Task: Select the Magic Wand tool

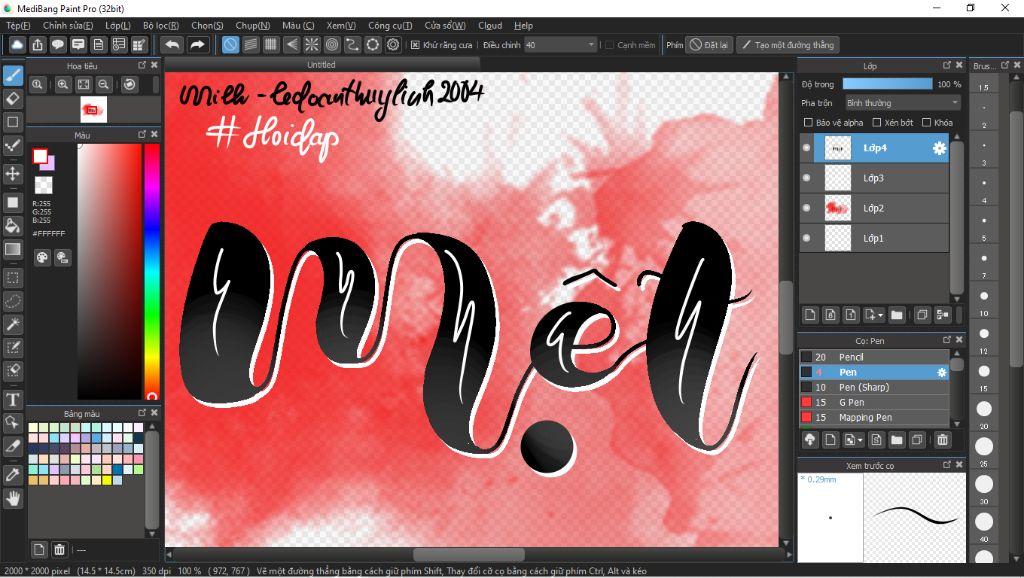Action: 12,324
